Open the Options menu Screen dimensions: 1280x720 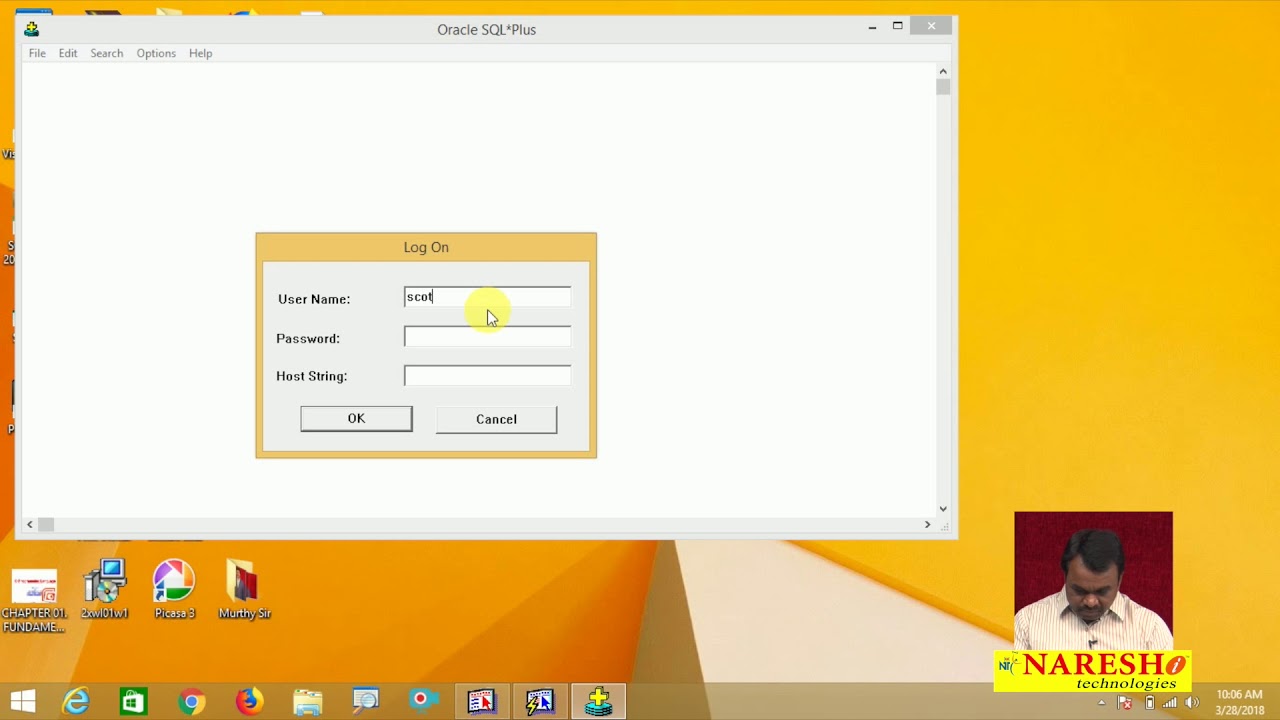156,53
